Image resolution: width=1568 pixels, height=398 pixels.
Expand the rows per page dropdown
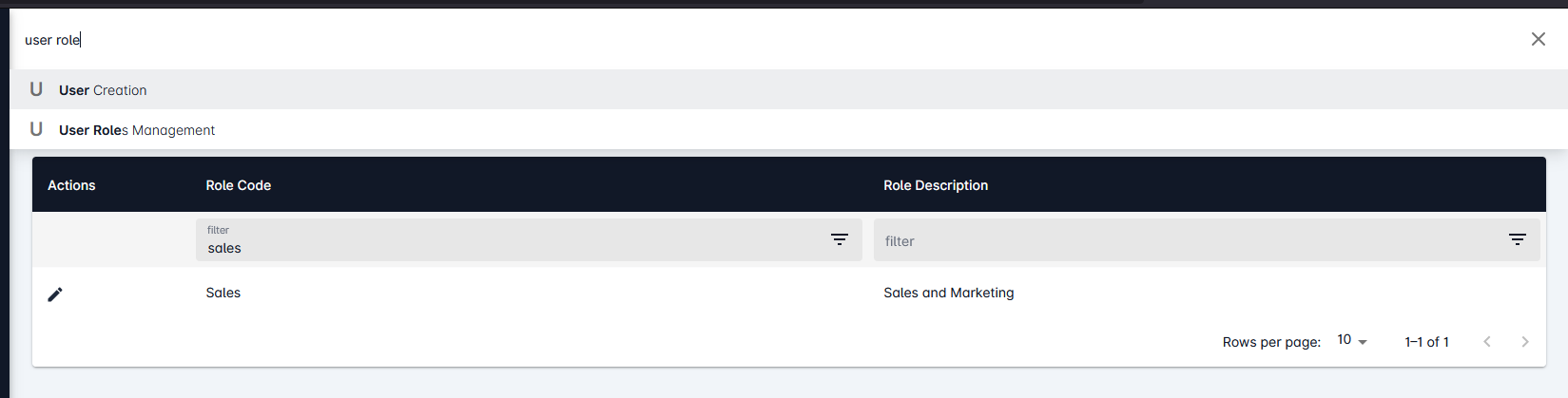click(1352, 340)
